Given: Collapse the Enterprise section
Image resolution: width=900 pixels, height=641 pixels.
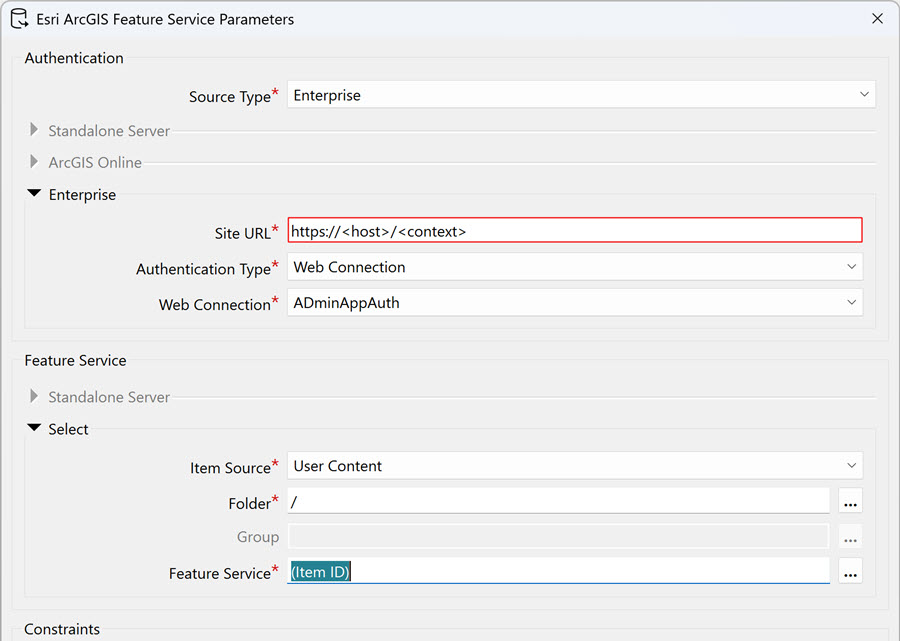Looking at the screenshot, I should (34, 194).
